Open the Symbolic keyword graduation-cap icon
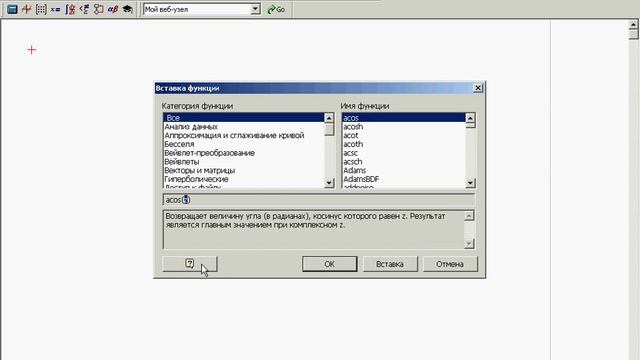This screenshot has width=640, height=360. pos(127,9)
